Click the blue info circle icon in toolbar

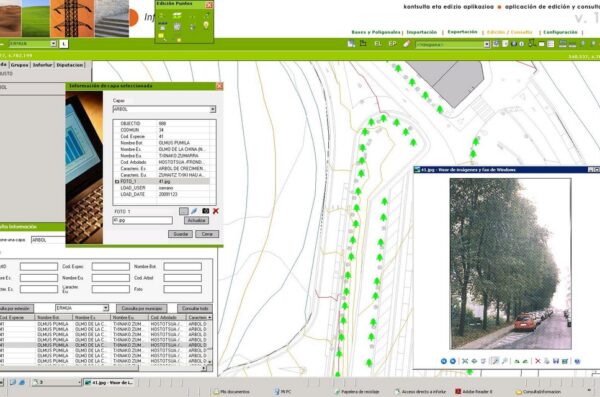(x=522, y=44)
